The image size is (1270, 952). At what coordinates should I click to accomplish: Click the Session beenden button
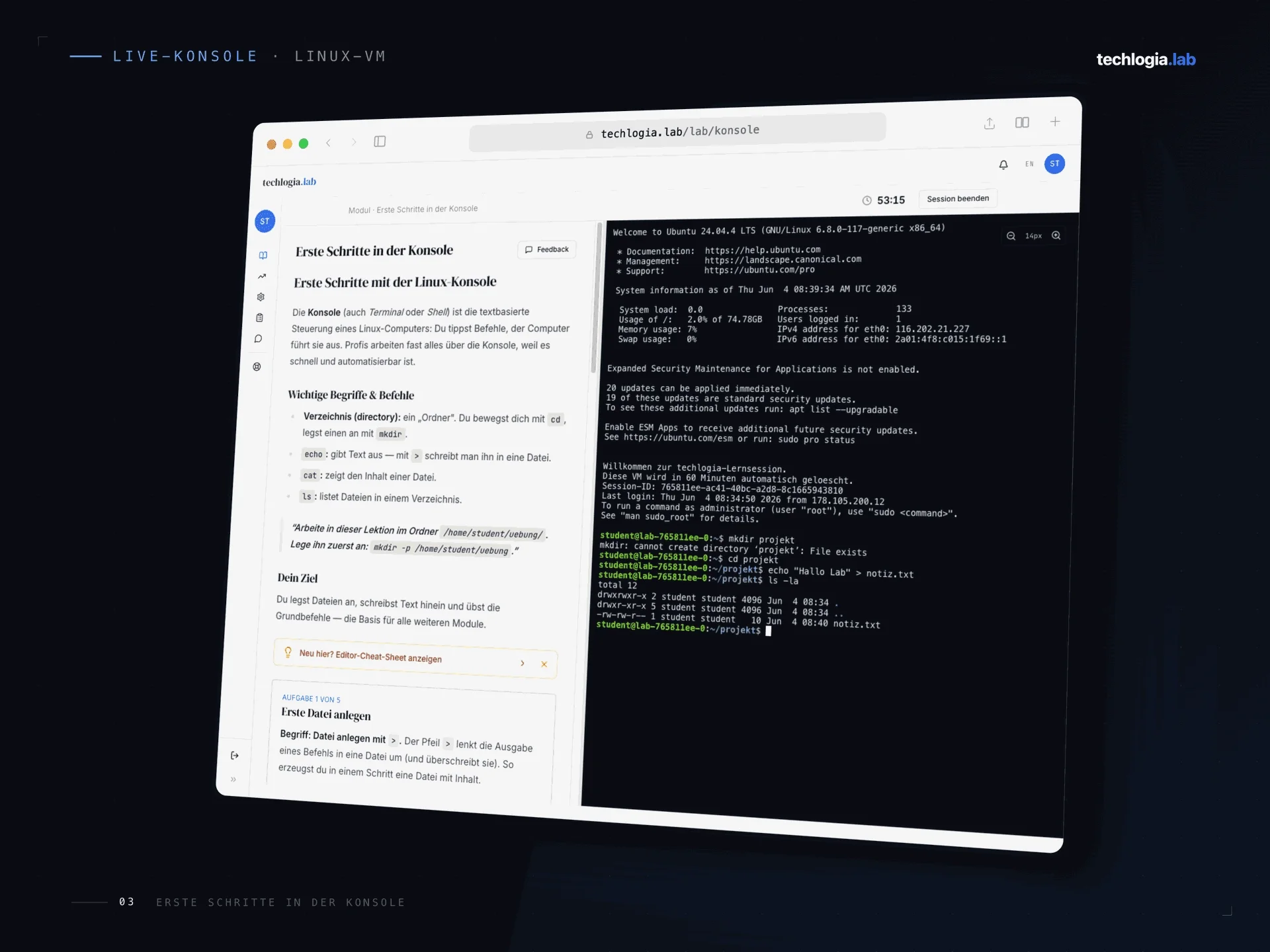958,198
